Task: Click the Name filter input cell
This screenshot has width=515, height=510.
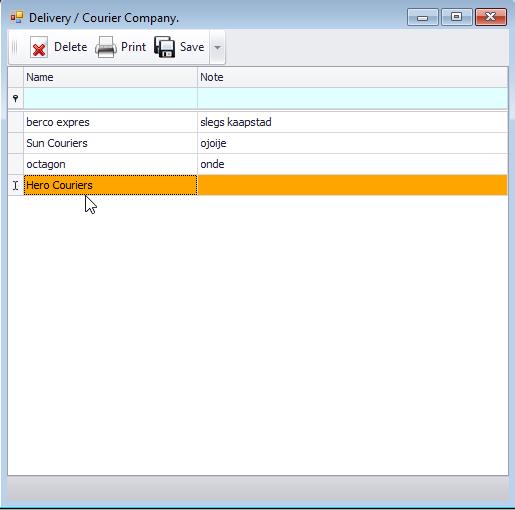Action: pyautogui.click(x=110, y=98)
